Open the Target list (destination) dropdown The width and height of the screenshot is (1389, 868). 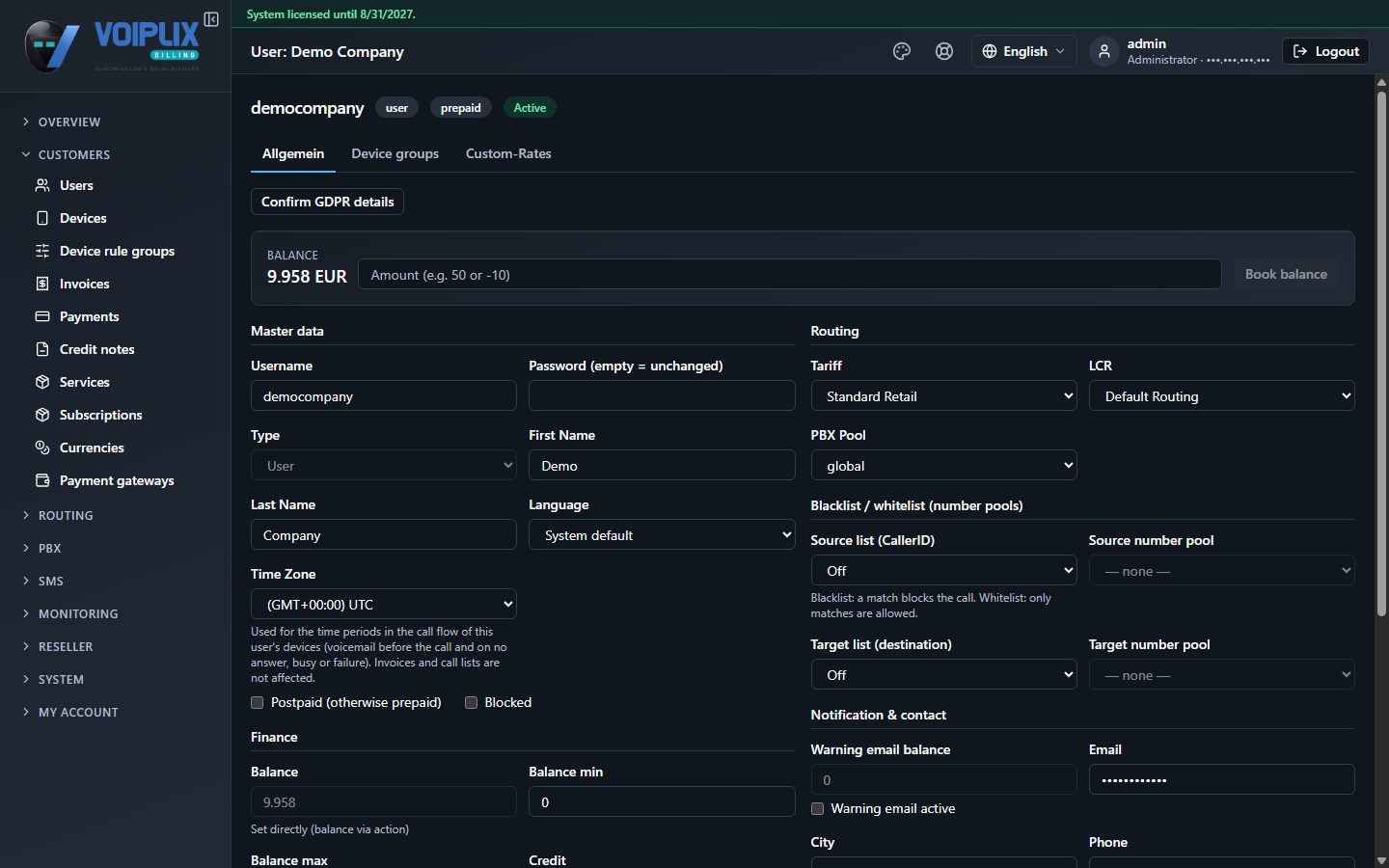[943, 674]
